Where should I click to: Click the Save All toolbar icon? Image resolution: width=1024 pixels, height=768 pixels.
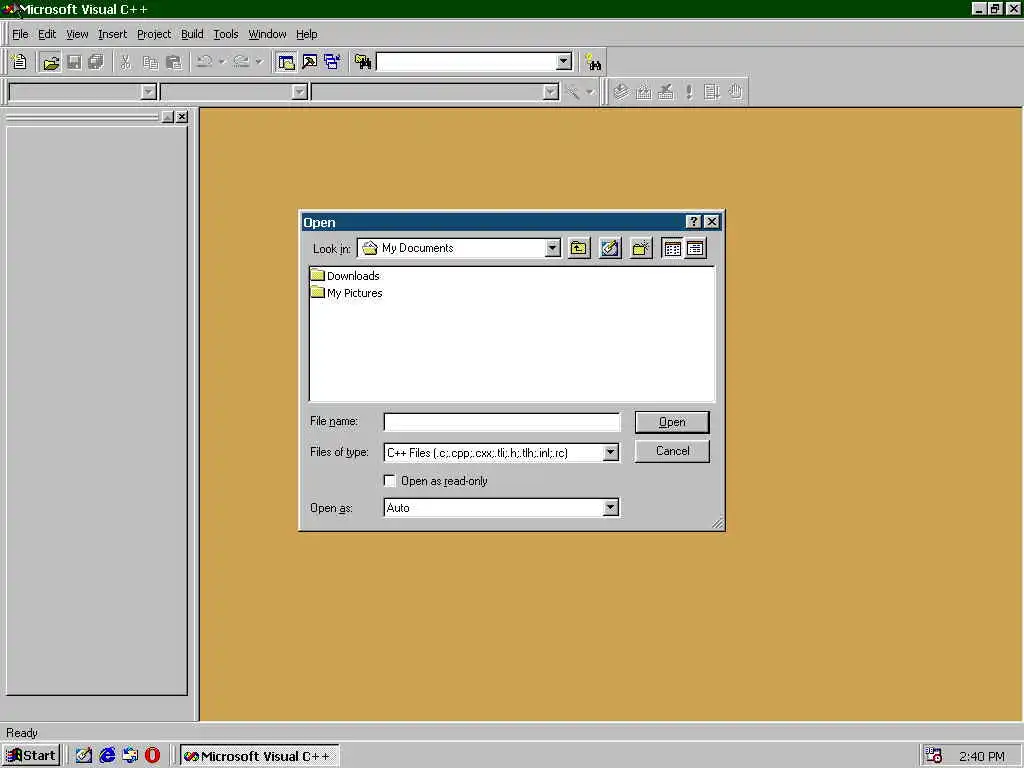[96, 62]
